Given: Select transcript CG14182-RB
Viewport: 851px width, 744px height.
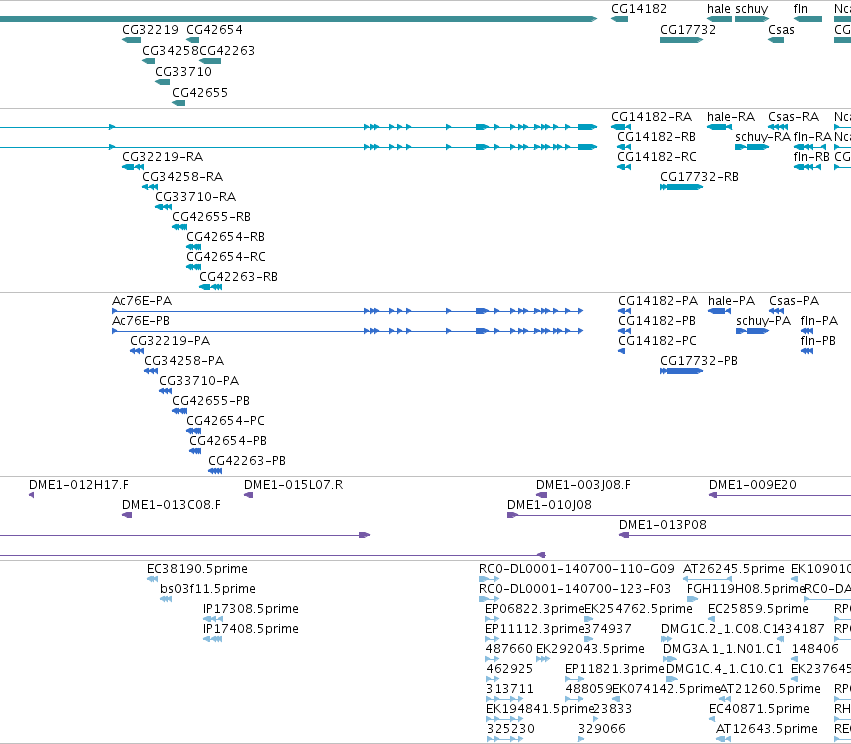Looking at the screenshot, I should (656, 137).
